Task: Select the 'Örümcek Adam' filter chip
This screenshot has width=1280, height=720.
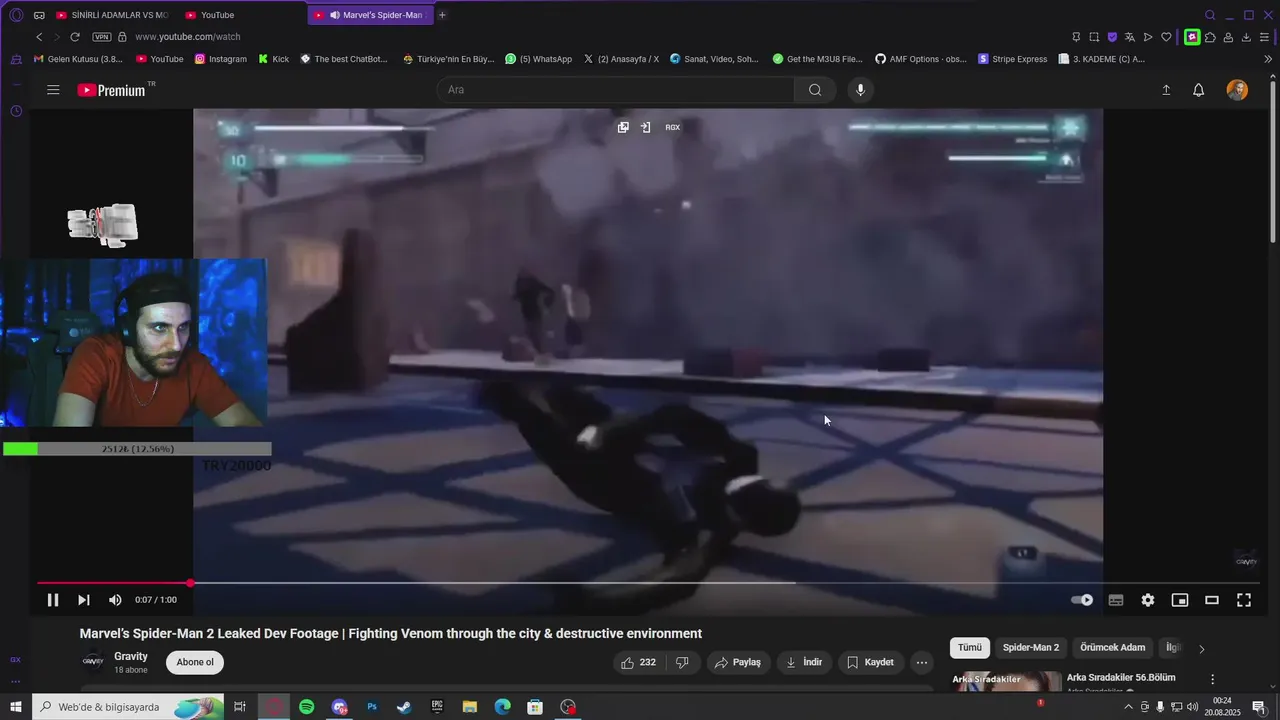Action: coord(1110,648)
